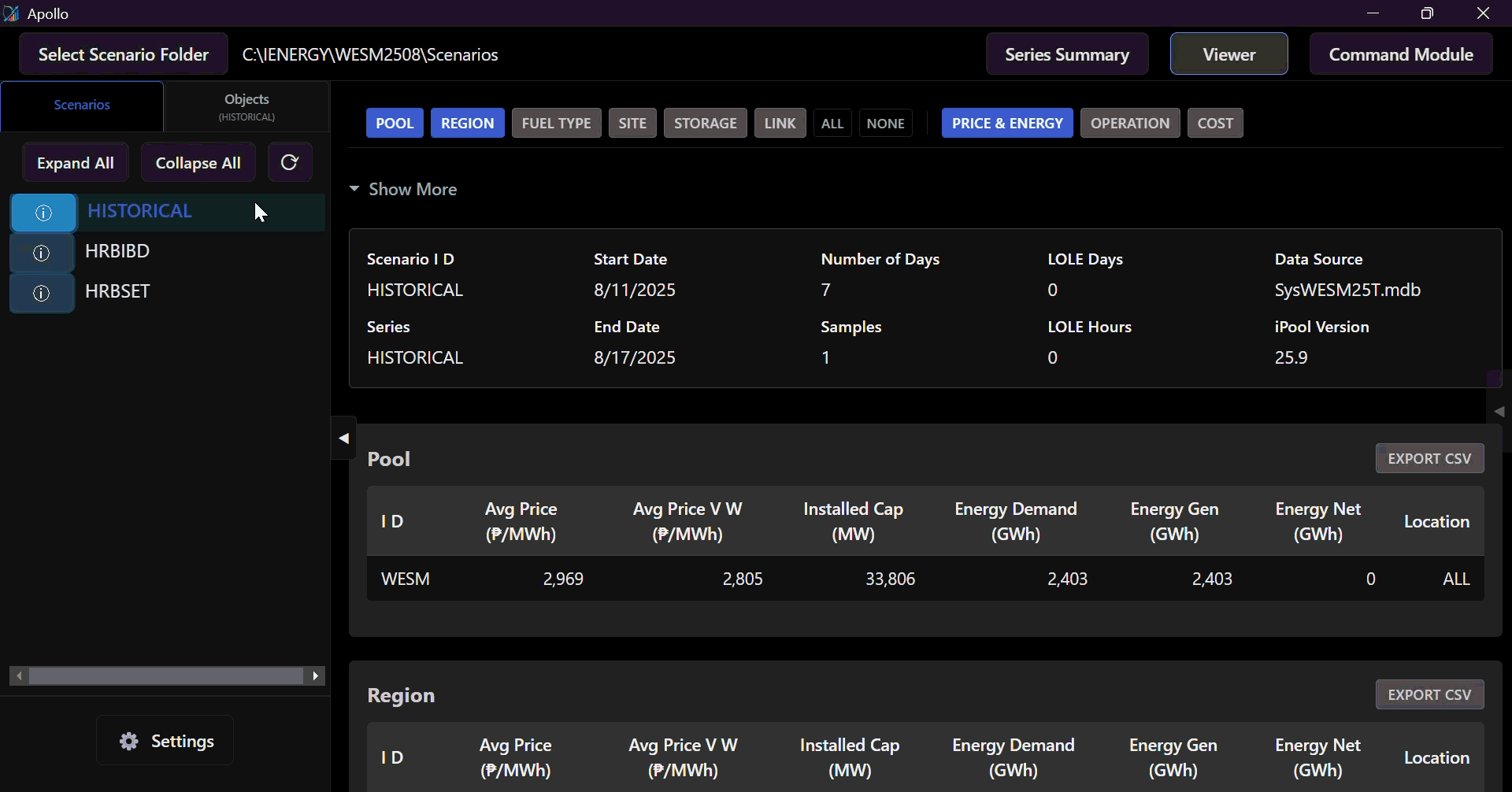Click the Apollo app logo icon
The width and height of the screenshot is (1512, 792).
11,13
